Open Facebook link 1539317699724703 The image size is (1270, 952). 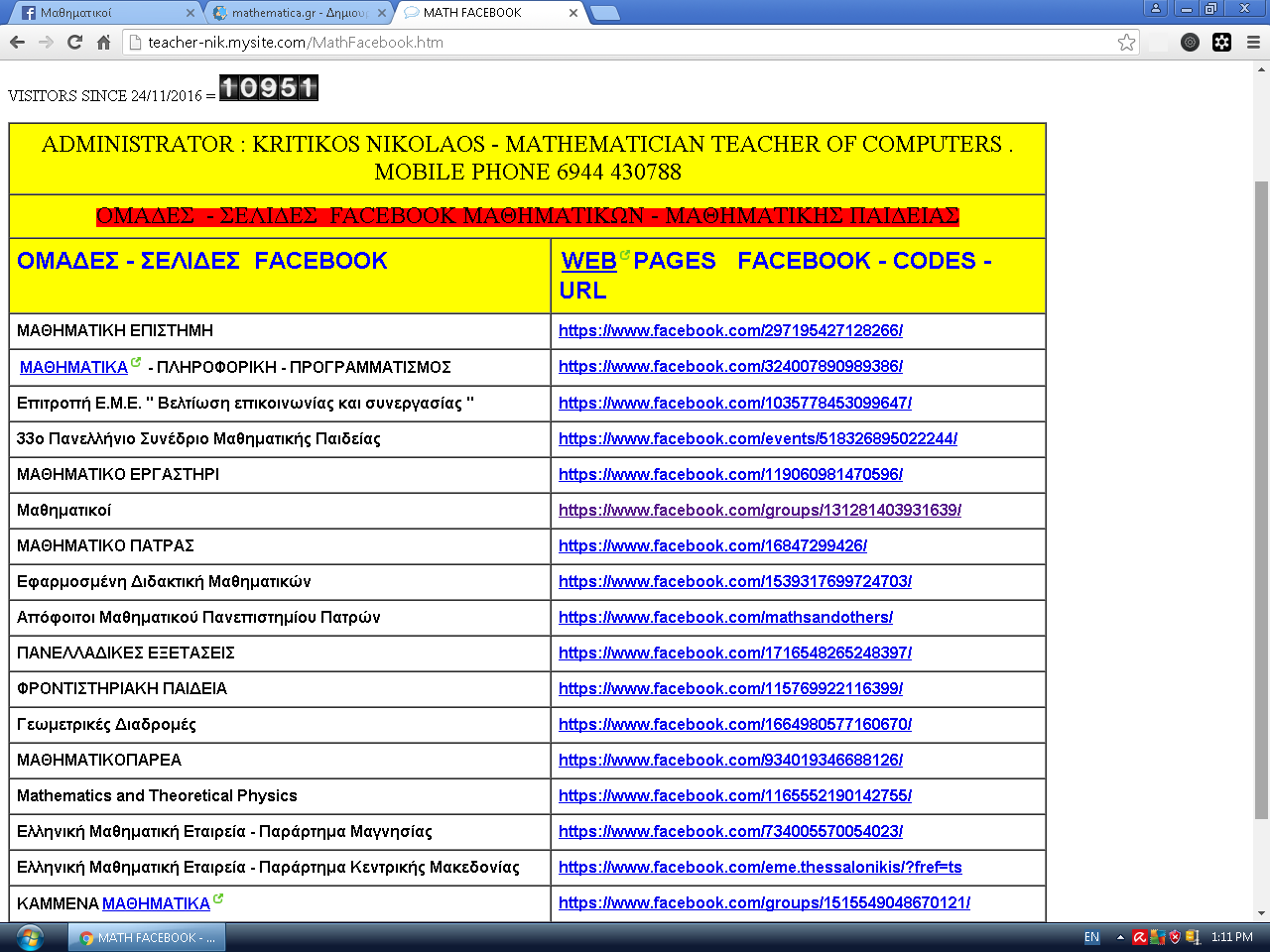point(735,581)
